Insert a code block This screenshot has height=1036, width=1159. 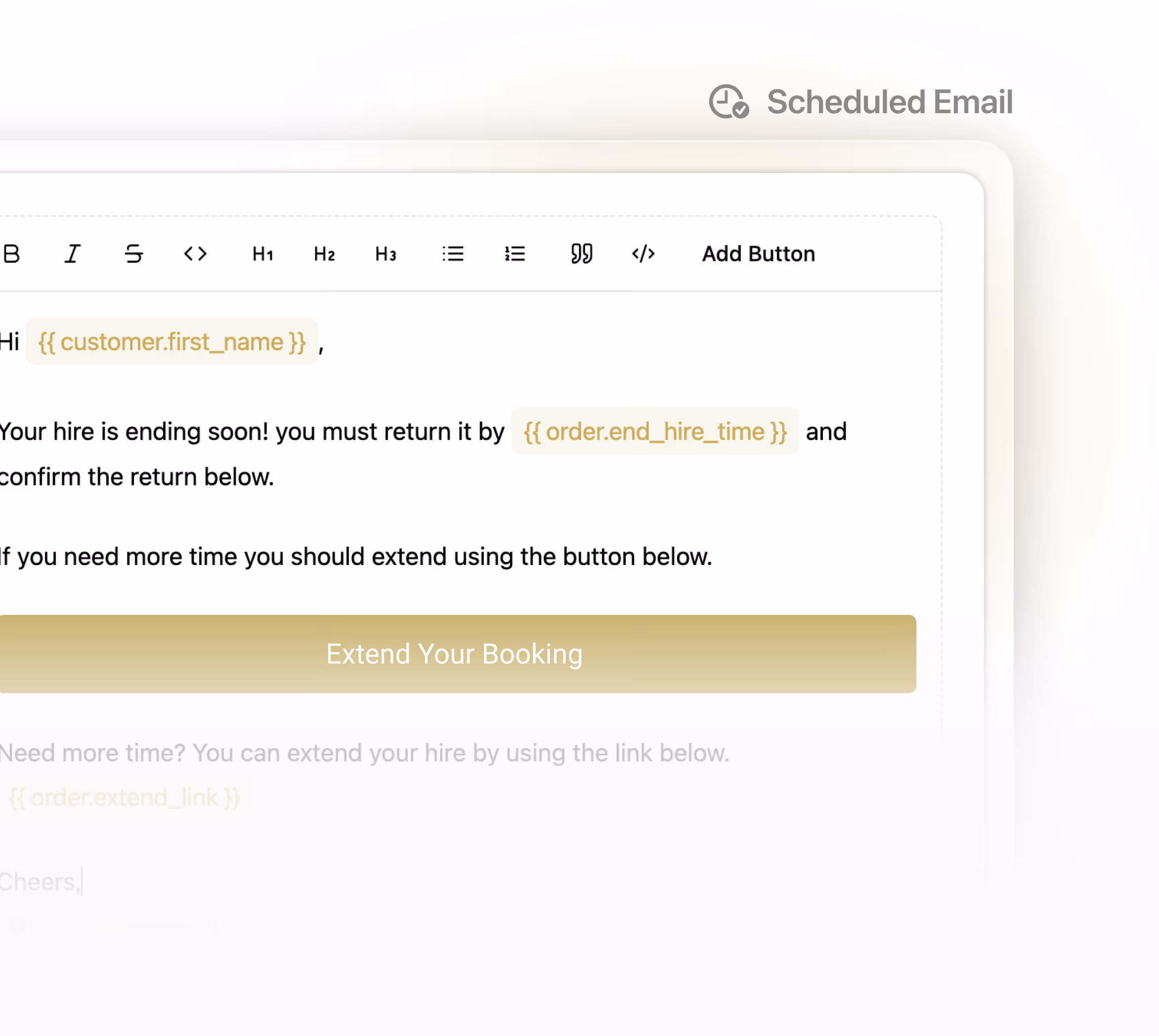[x=643, y=254]
